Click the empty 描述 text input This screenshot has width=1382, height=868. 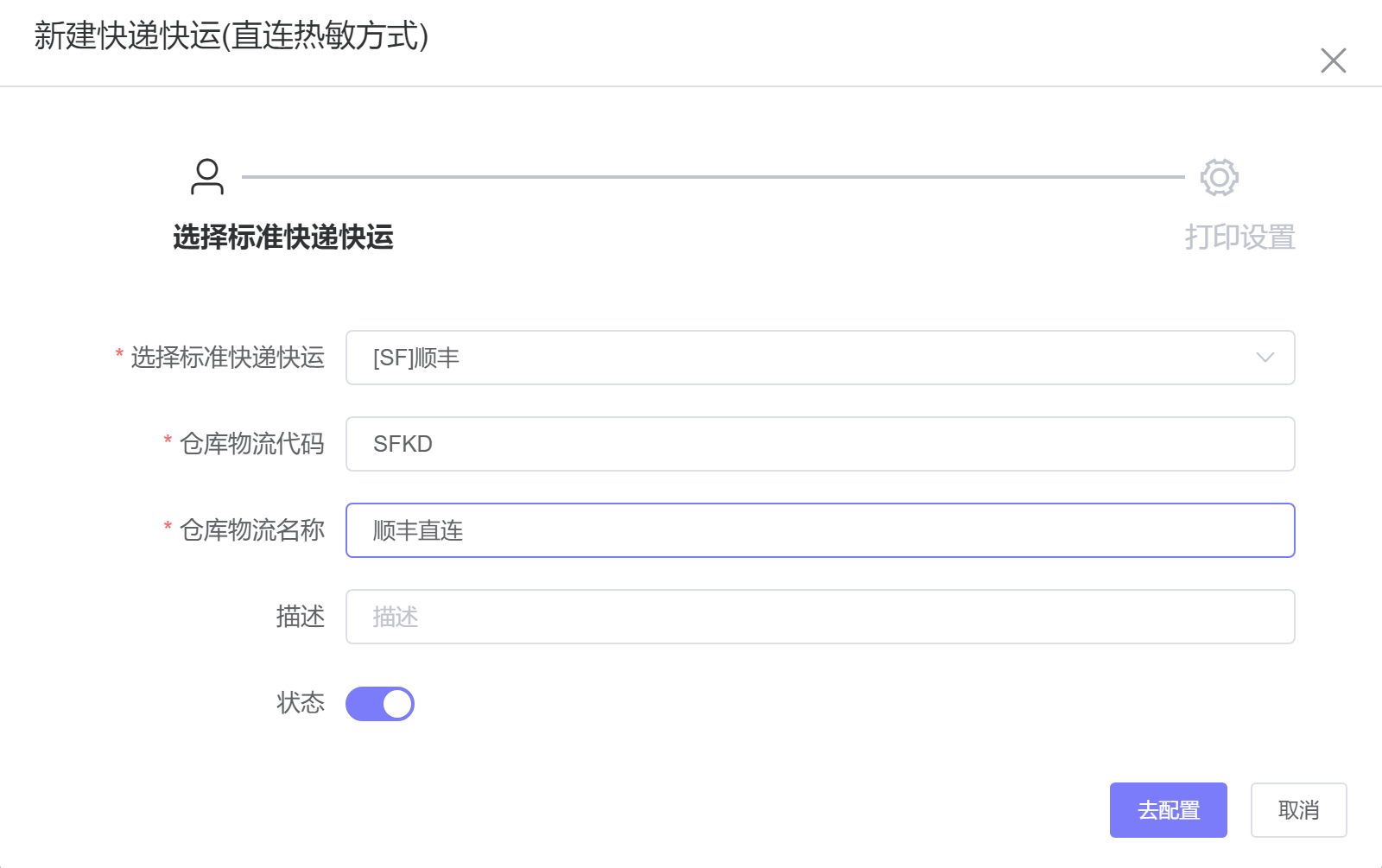(x=819, y=617)
